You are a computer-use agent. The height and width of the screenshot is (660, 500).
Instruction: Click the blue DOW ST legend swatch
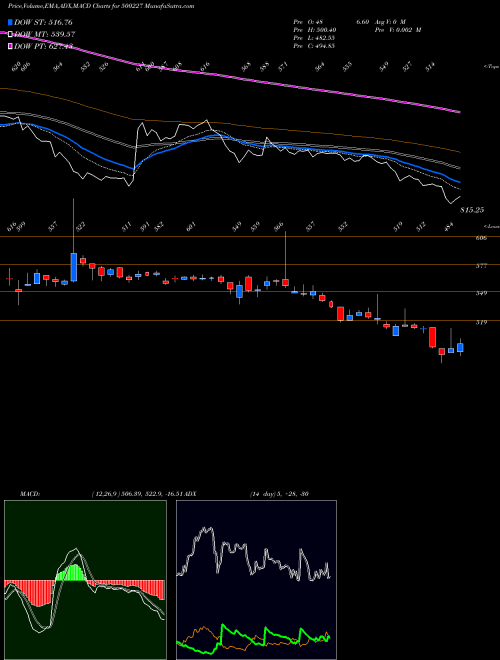point(10,22)
